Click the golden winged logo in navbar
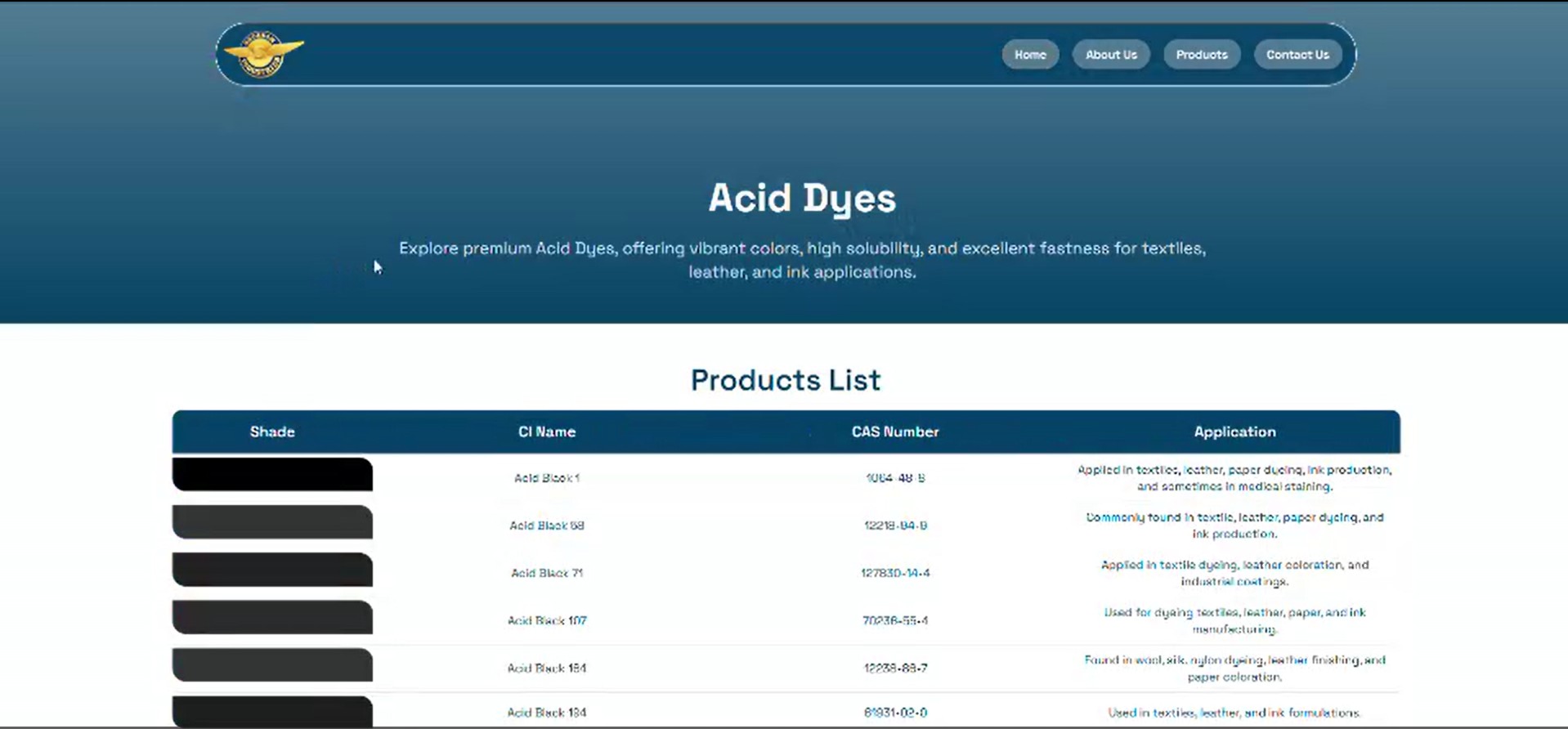This screenshot has width=1568, height=729. pyautogui.click(x=263, y=54)
